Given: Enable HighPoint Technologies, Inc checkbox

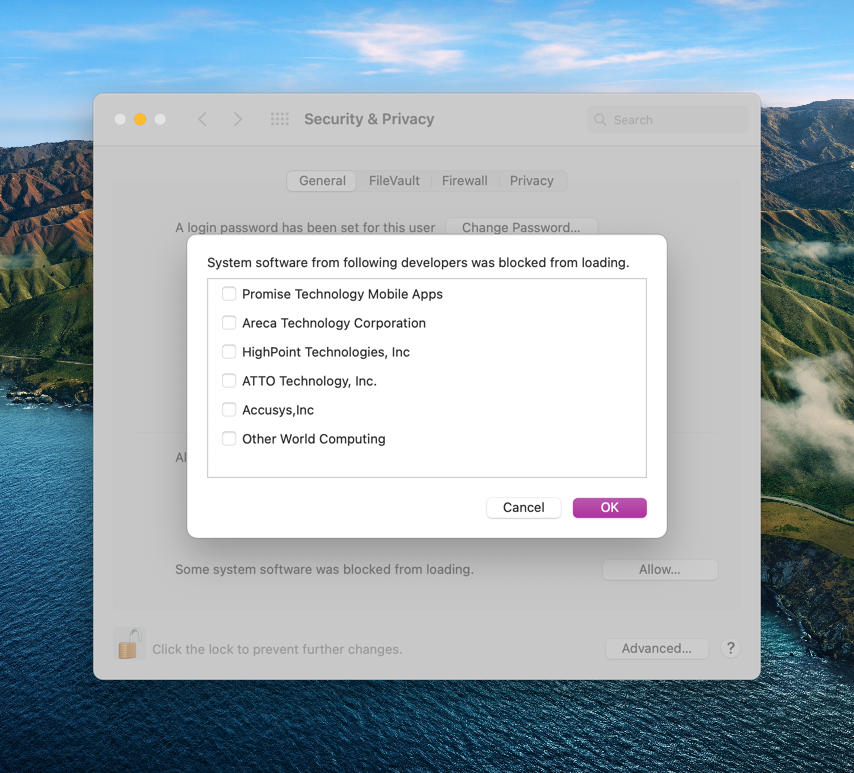Looking at the screenshot, I should (x=229, y=352).
